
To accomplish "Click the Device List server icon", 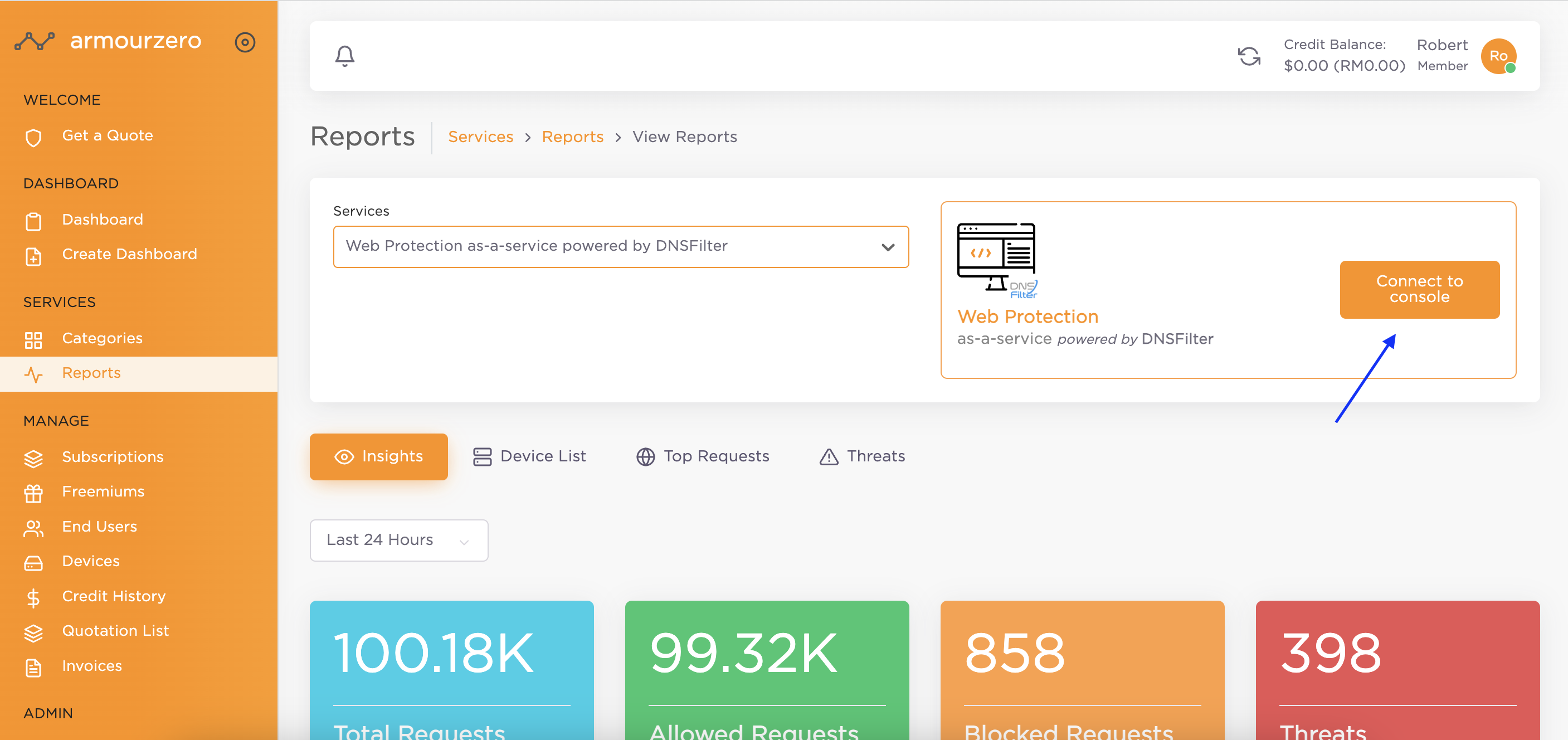I will 482,457.
